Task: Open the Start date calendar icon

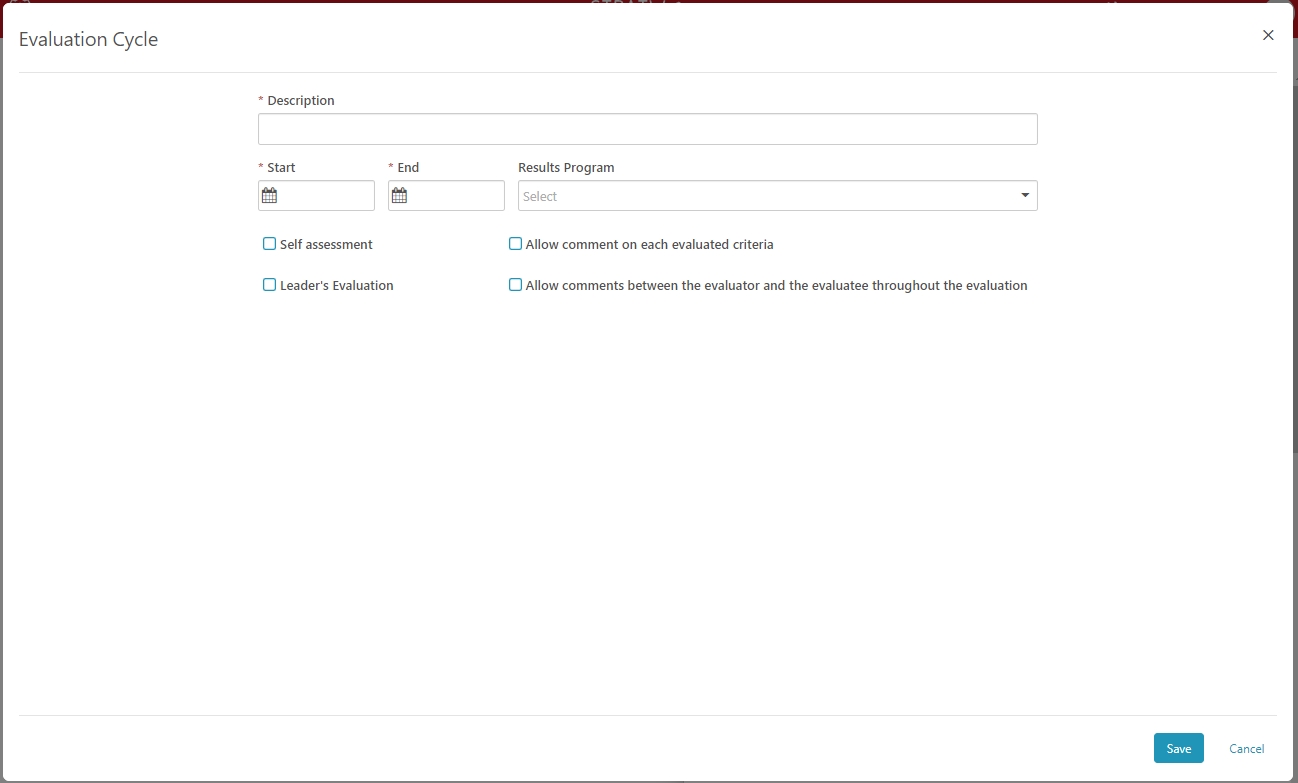Action: point(269,196)
